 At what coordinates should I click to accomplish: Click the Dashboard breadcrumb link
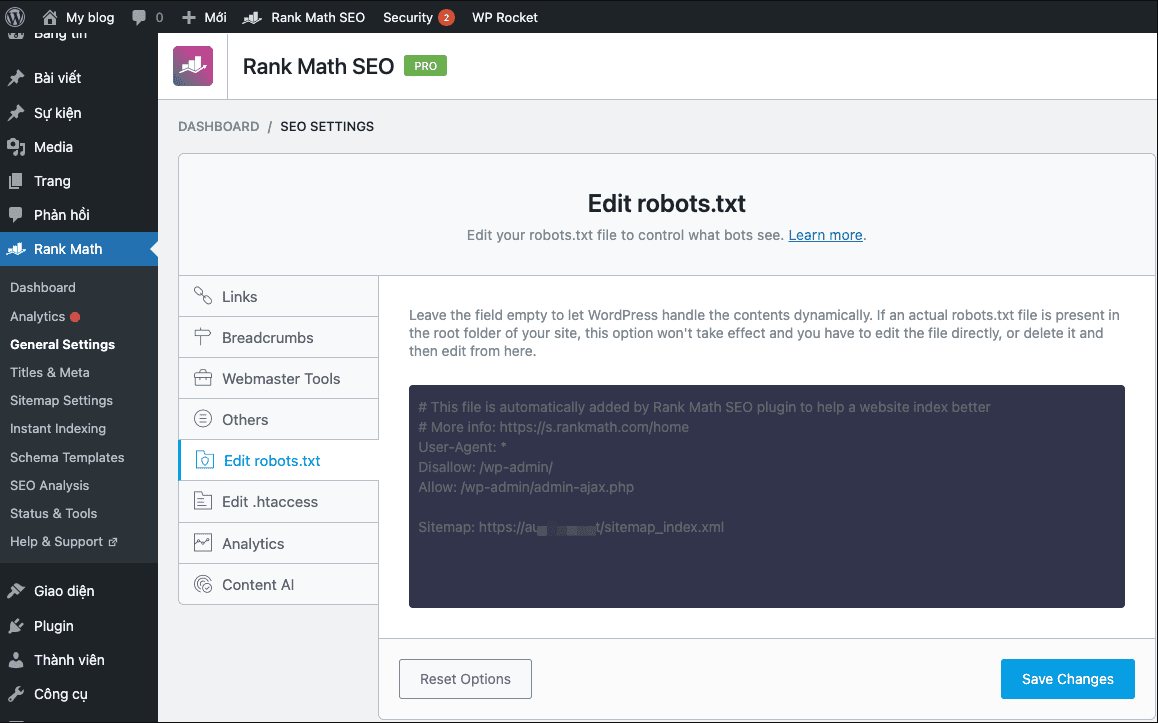(x=218, y=127)
